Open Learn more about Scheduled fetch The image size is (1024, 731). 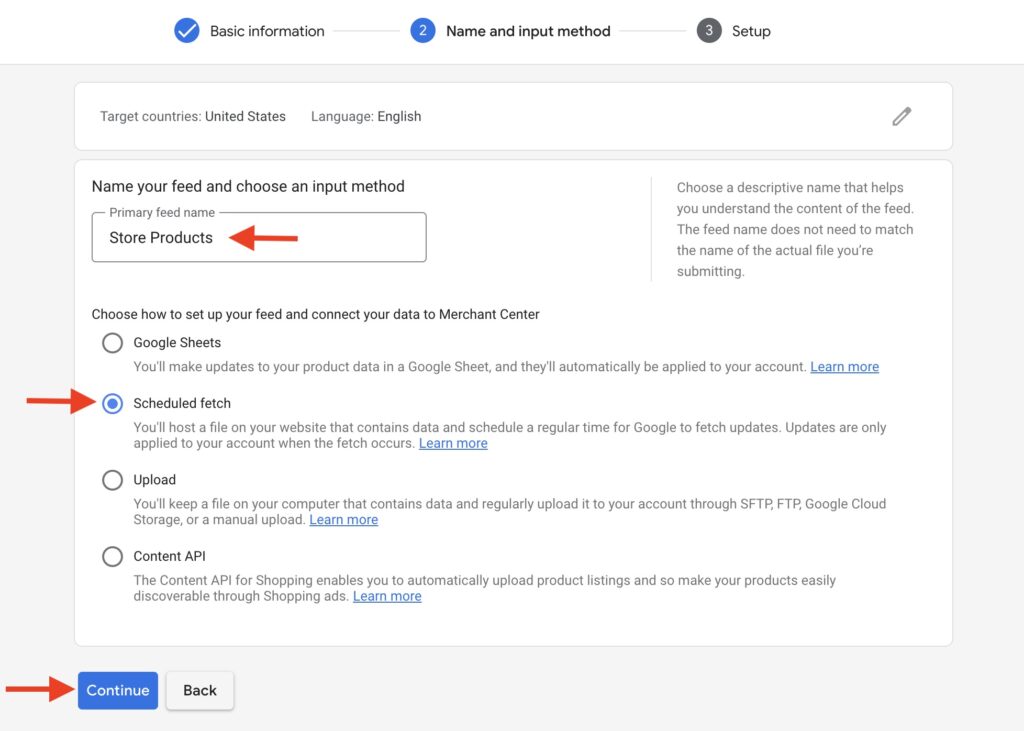coord(453,443)
